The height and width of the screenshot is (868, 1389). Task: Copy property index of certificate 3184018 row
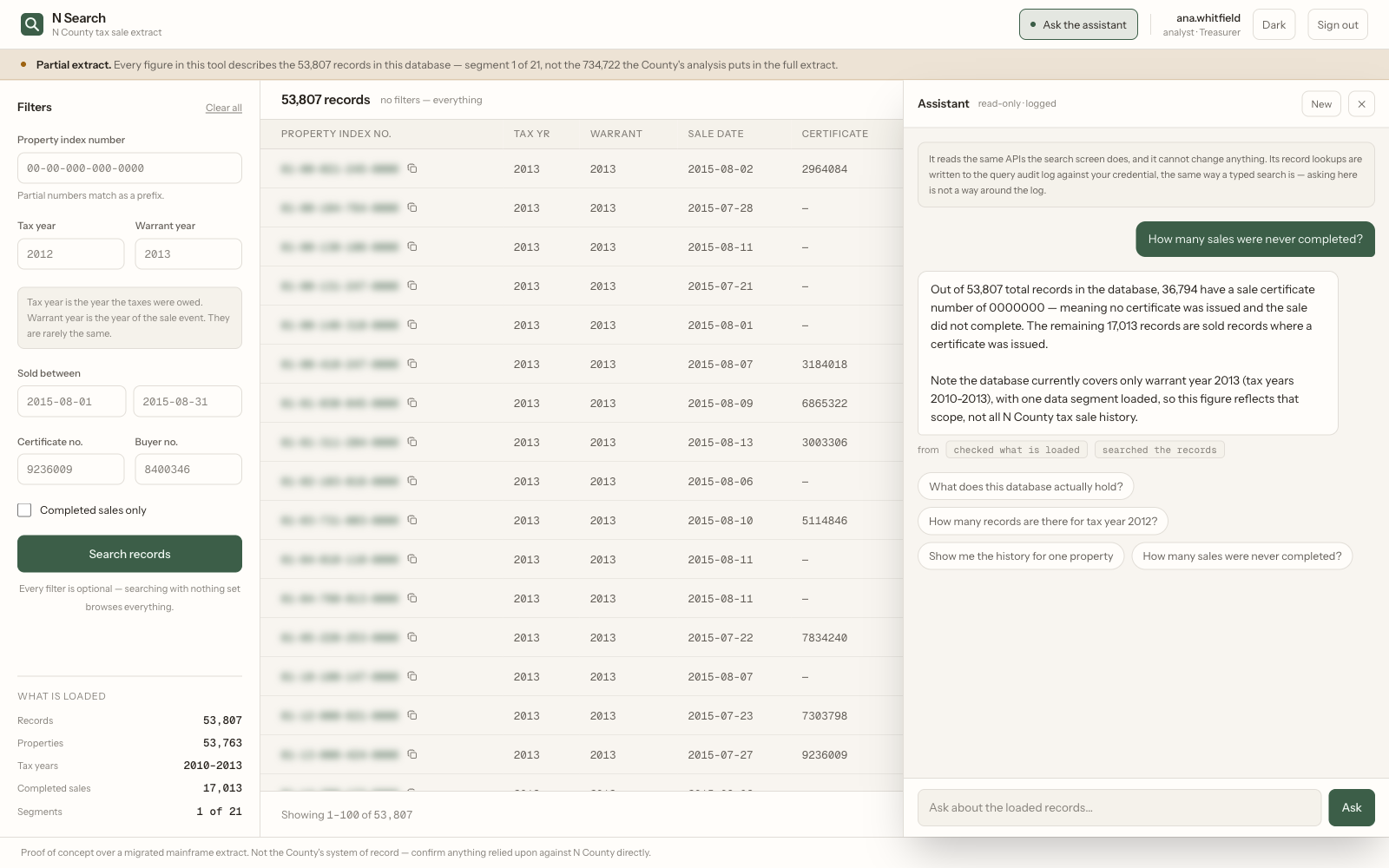412,364
